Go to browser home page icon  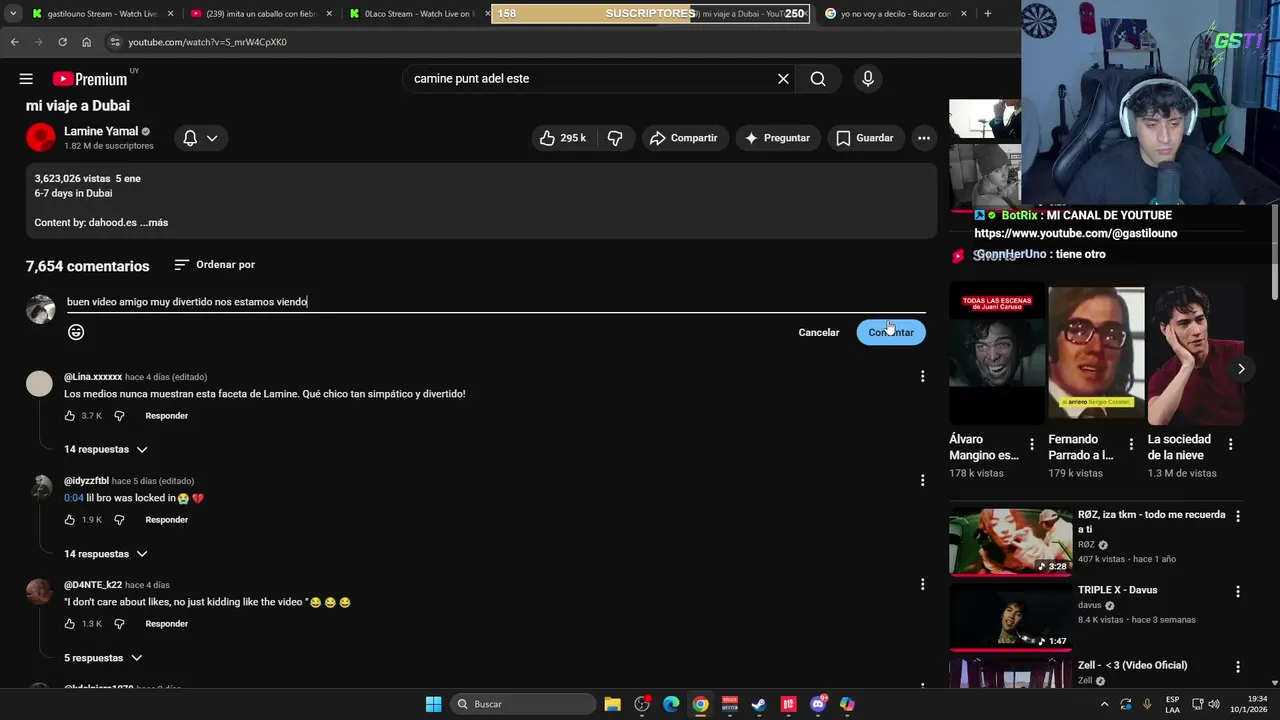pos(86,42)
